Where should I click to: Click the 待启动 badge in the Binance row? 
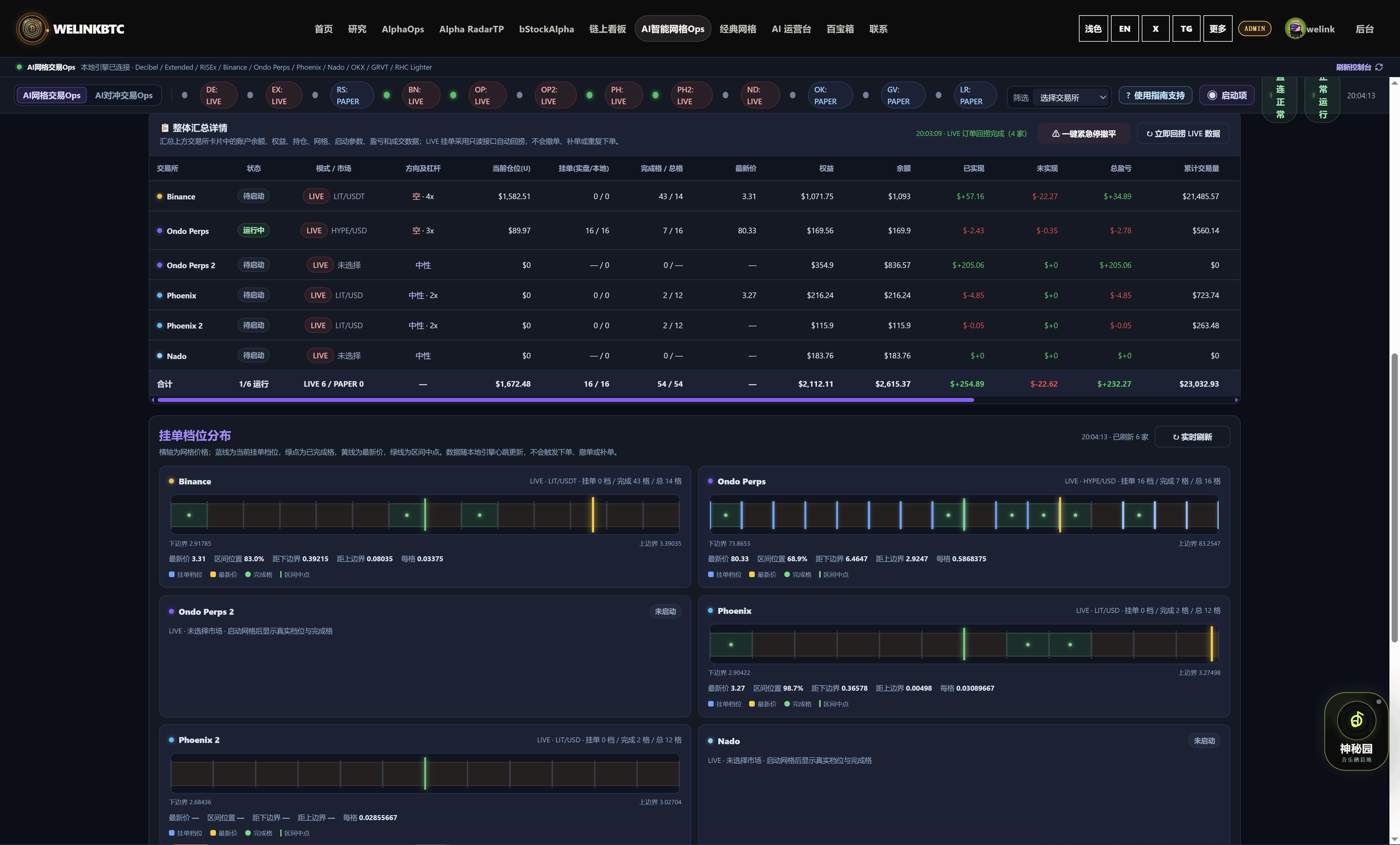click(x=254, y=196)
